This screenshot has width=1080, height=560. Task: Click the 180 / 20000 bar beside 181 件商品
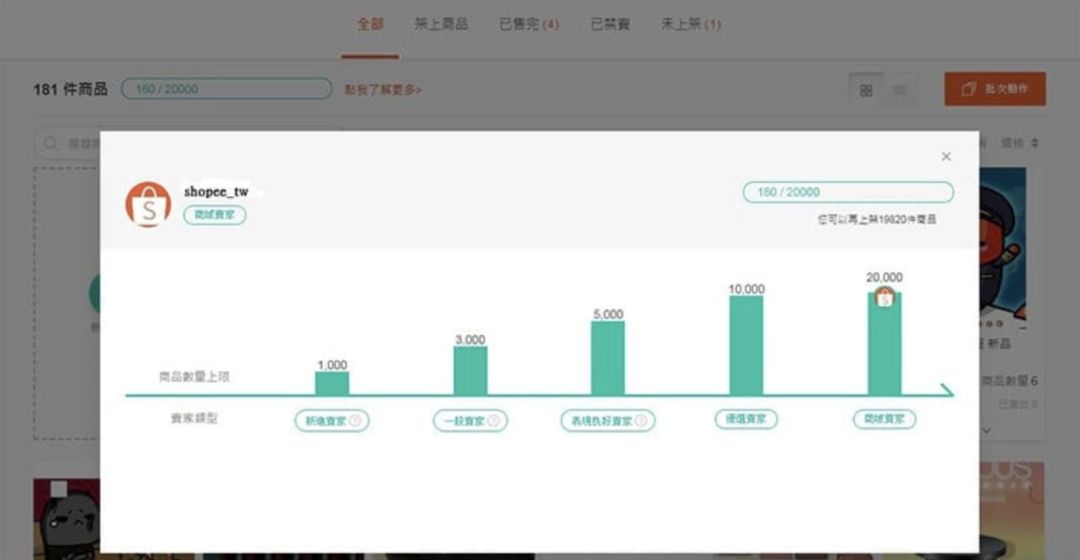[227, 89]
